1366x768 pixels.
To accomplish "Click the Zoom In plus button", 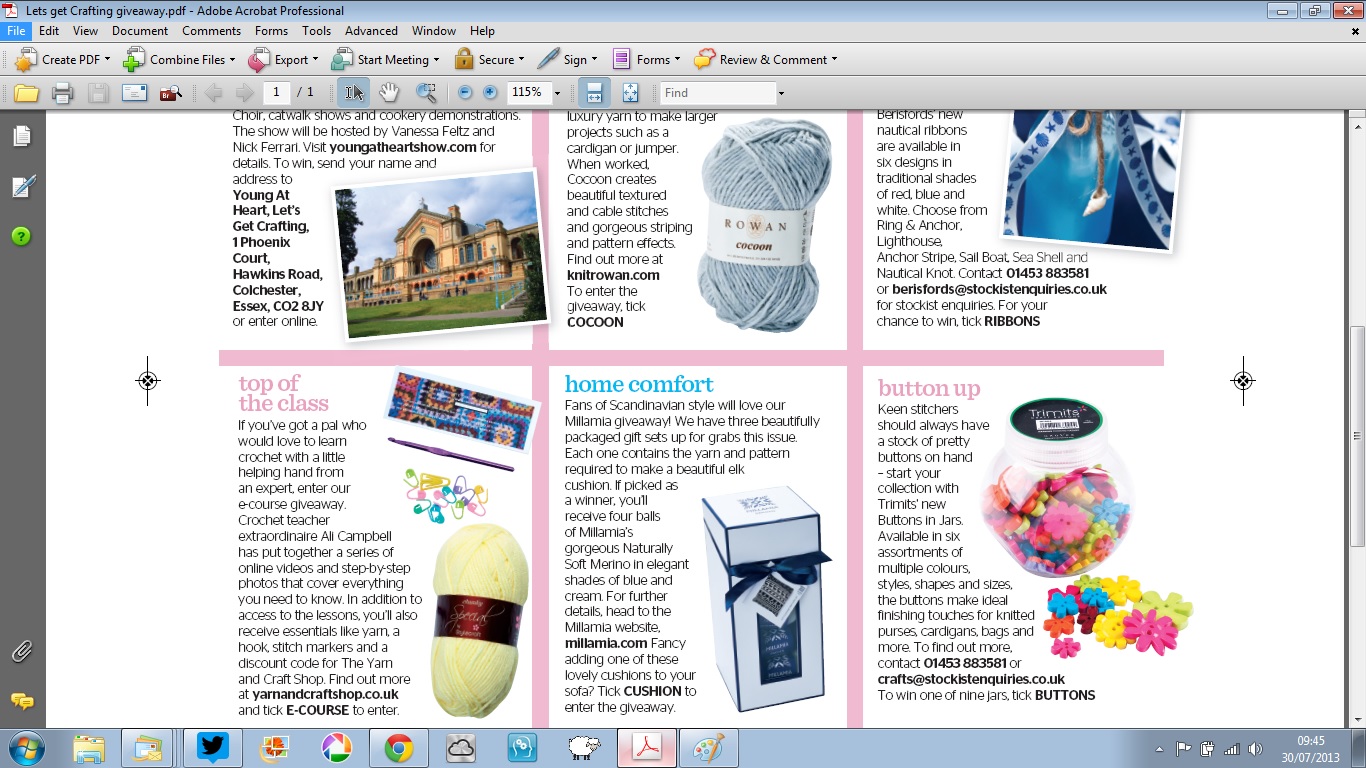I will pos(490,93).
